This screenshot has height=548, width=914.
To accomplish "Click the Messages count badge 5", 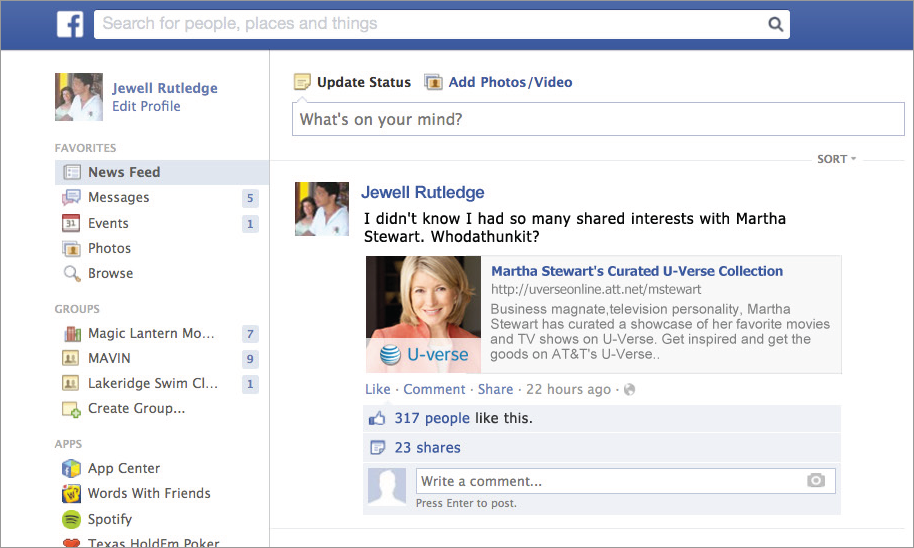I will point(250,198).
